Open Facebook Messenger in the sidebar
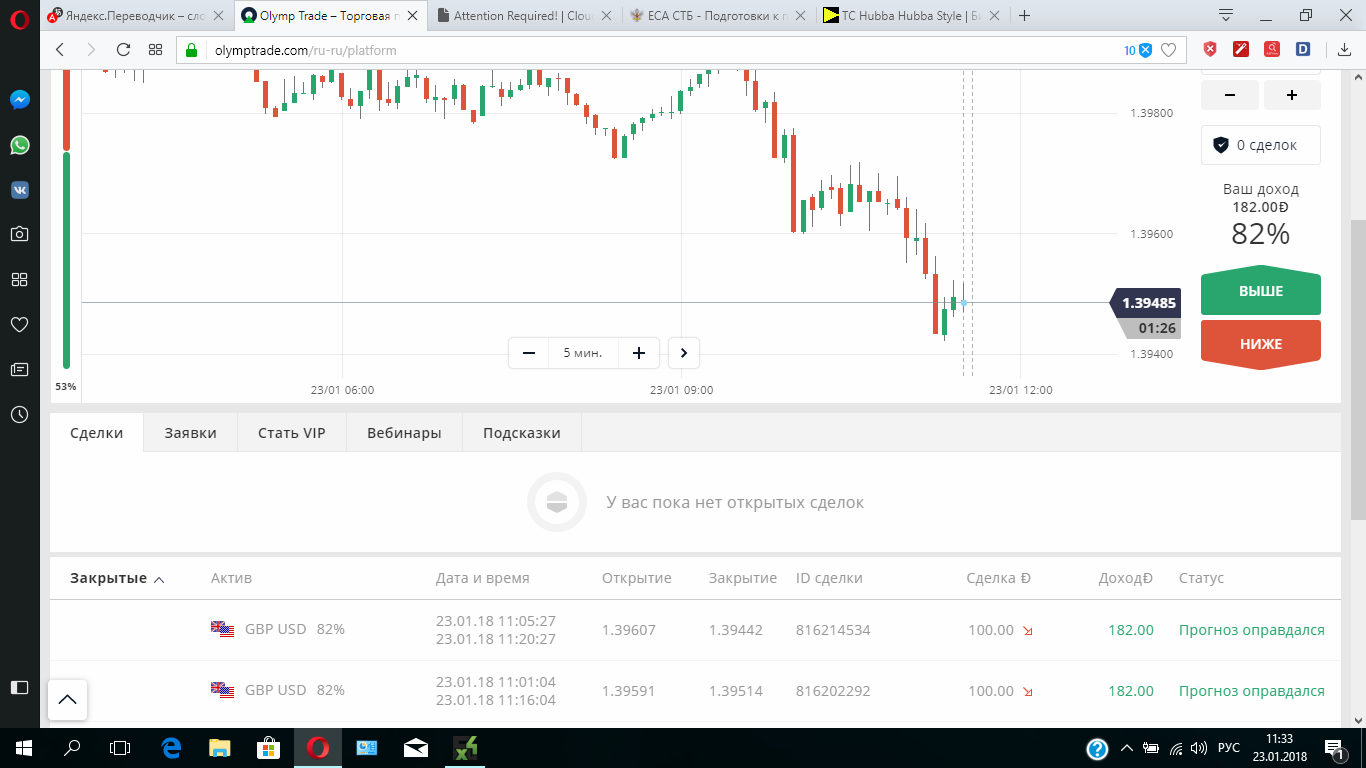This screenshot has height=768, width=1366. pos(19,100)
